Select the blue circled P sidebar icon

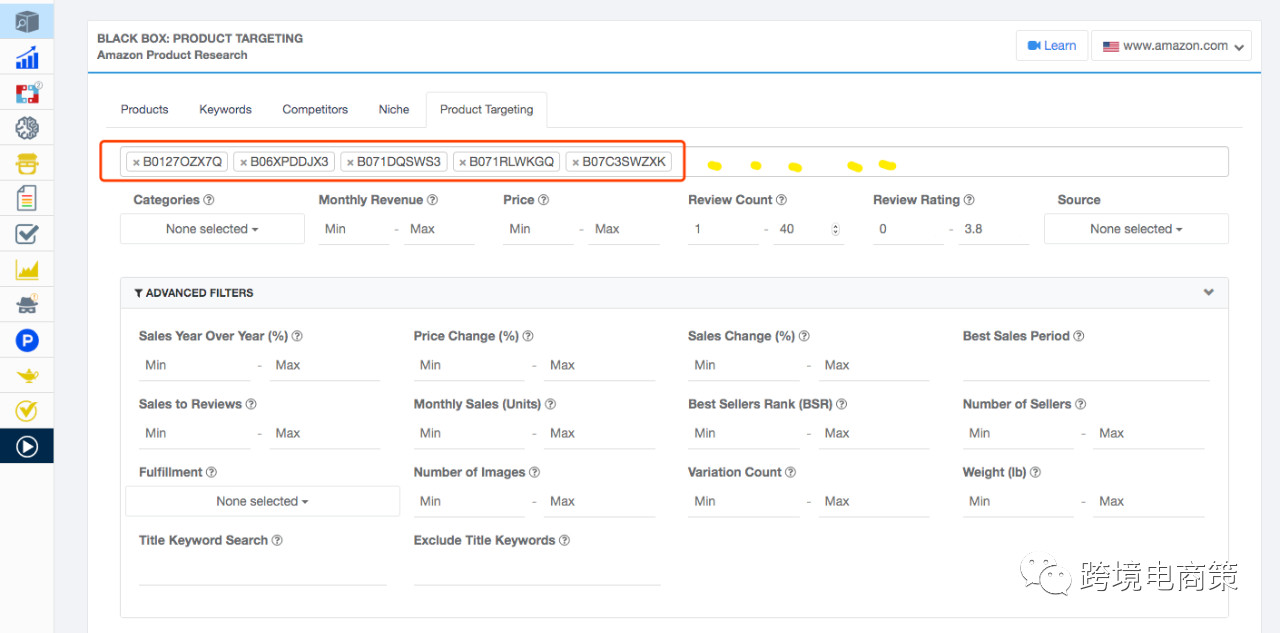pos(27,341)
